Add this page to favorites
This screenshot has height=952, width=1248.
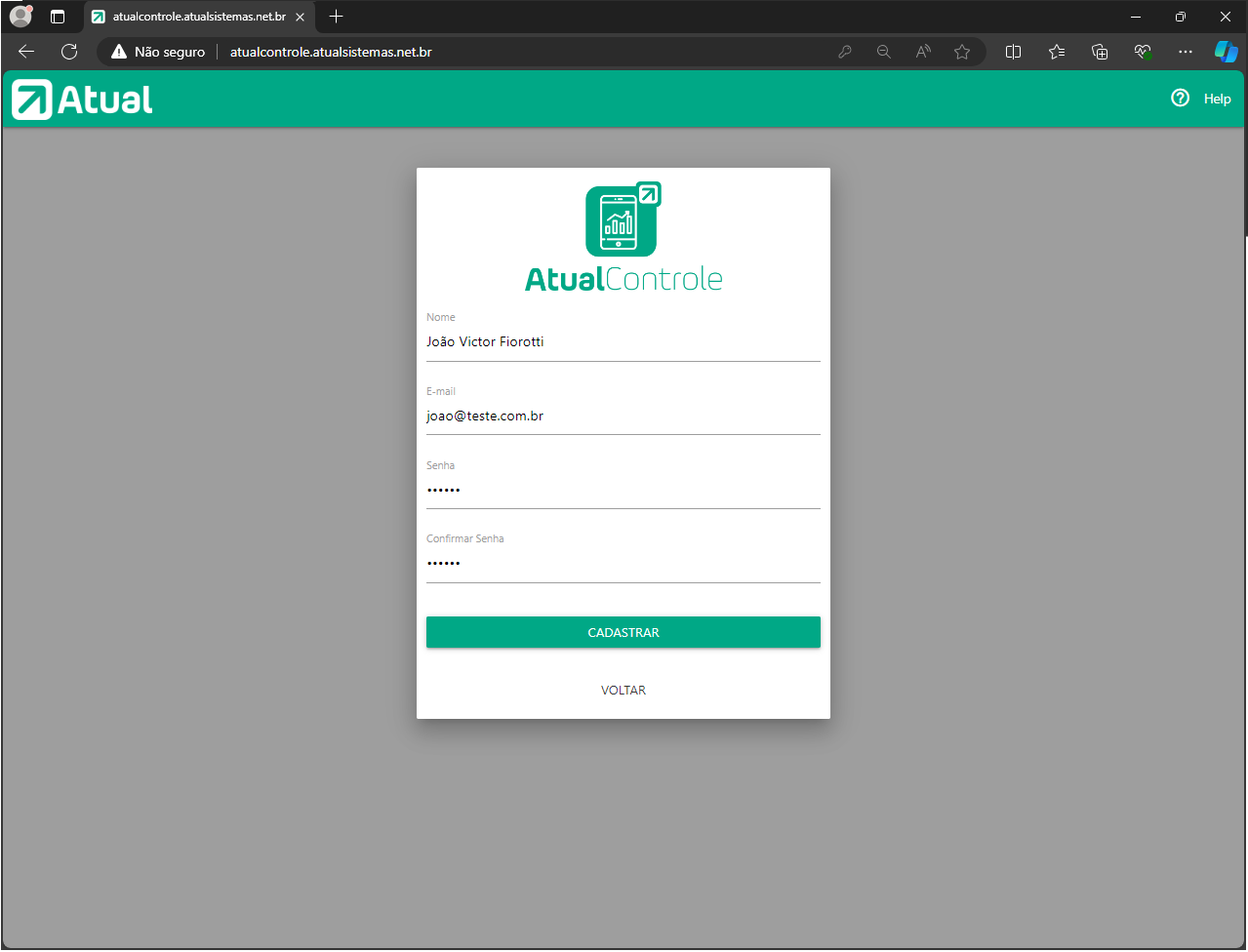tap(962, 52)
